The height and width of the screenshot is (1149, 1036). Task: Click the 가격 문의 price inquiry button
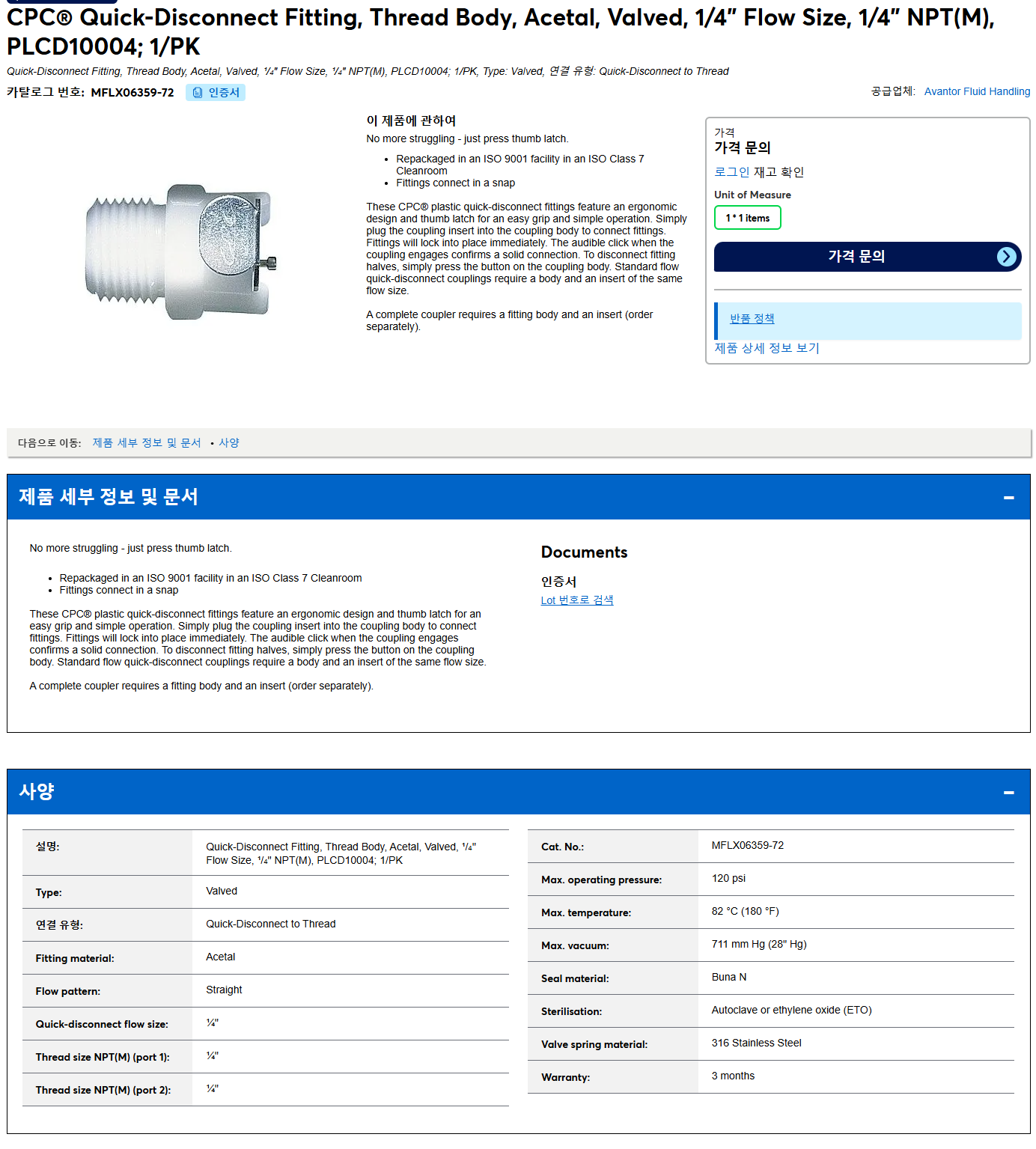[x=868, y=257]
